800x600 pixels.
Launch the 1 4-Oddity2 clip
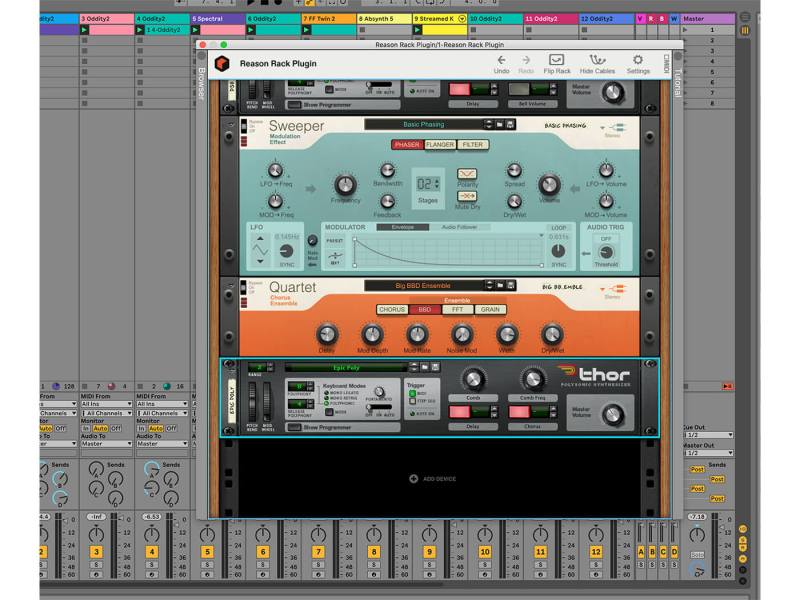140,30
